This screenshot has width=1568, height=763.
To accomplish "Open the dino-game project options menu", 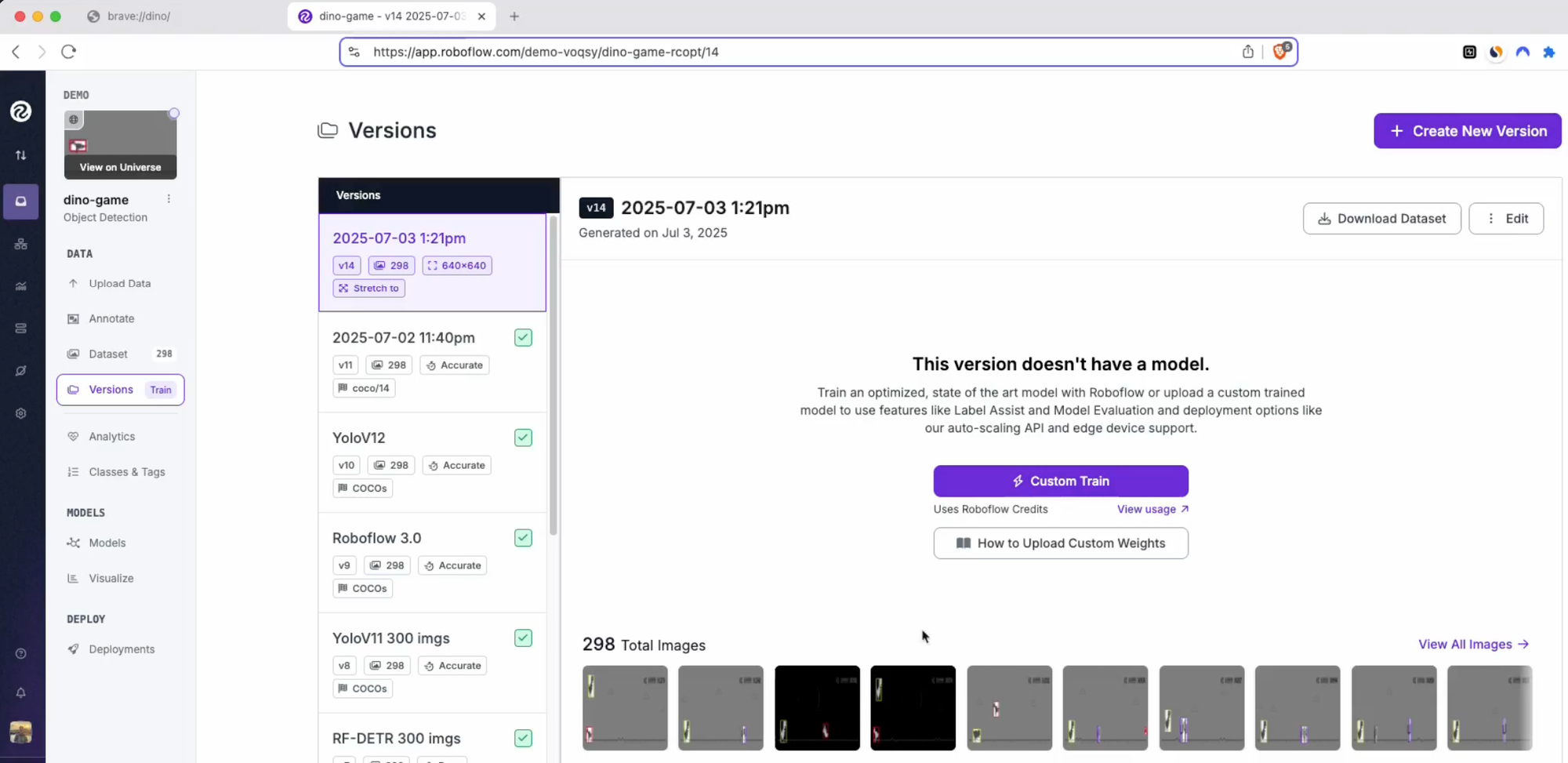I will pos(169,199).
